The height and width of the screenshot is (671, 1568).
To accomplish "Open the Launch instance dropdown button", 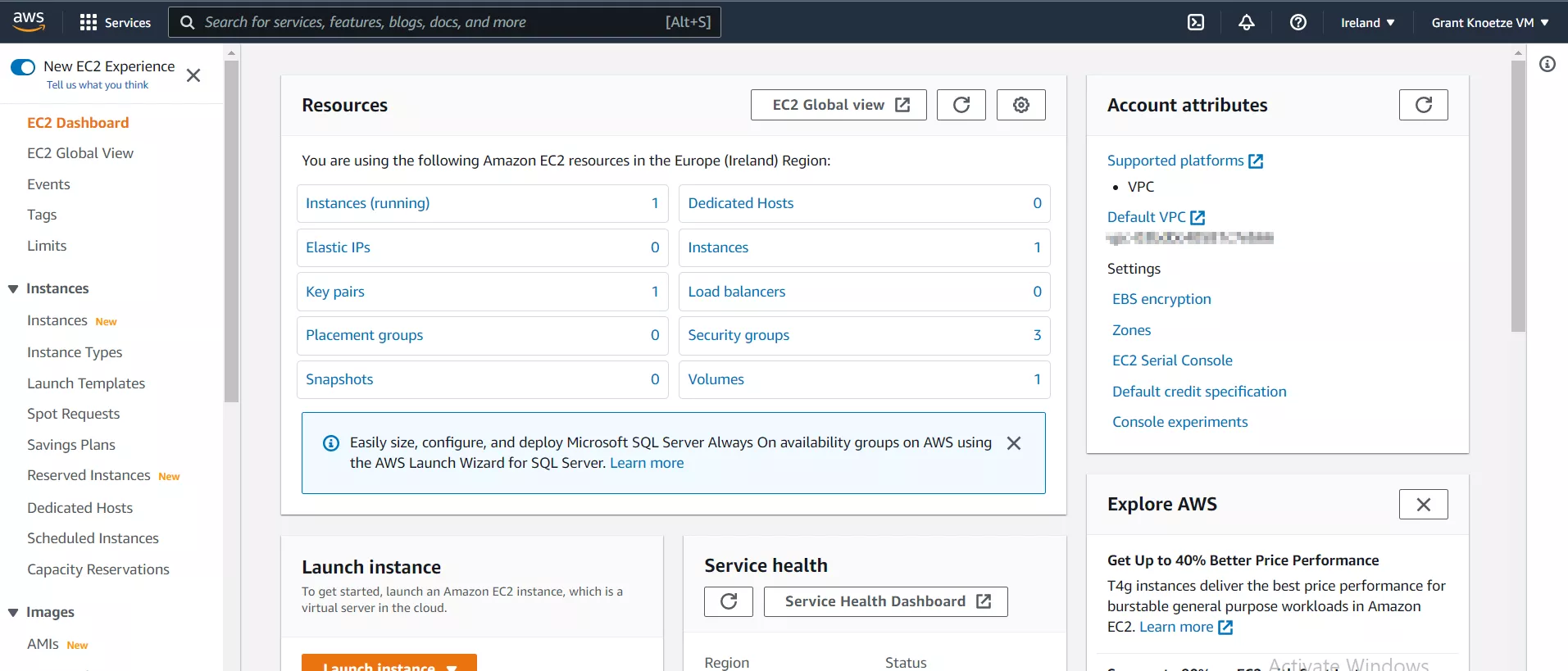I will (x=389, y=663).
